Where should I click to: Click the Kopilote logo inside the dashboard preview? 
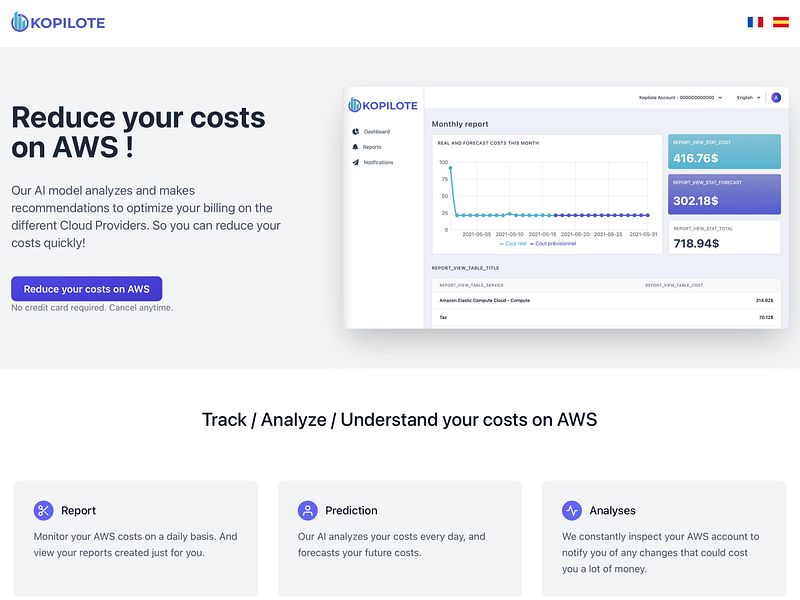(x=383, y=106)
